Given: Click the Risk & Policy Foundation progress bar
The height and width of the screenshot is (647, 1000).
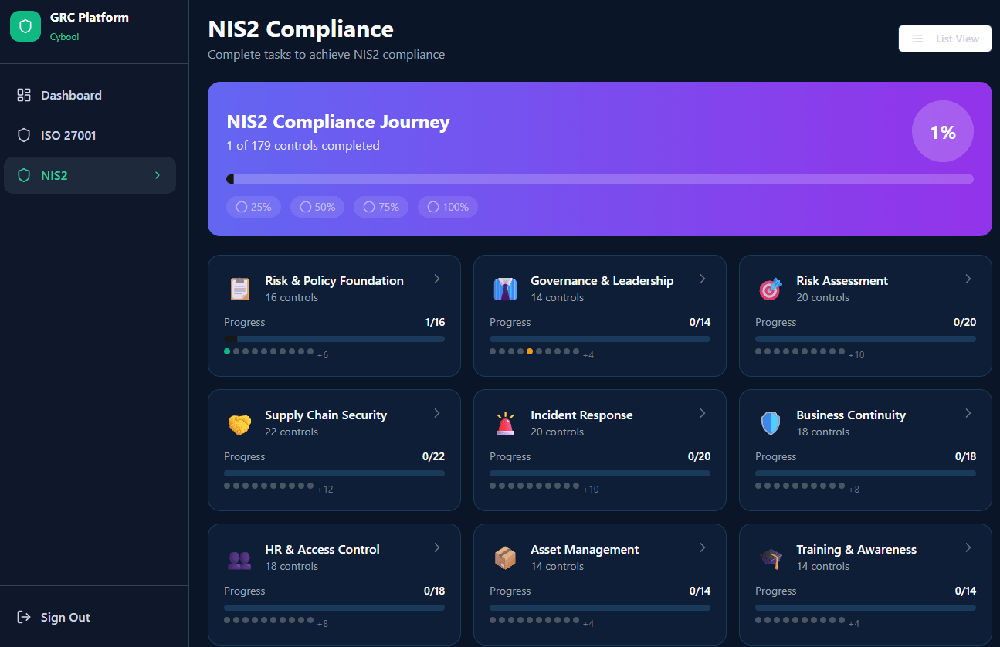Looking at the screenshot, I should click(334, 339).
